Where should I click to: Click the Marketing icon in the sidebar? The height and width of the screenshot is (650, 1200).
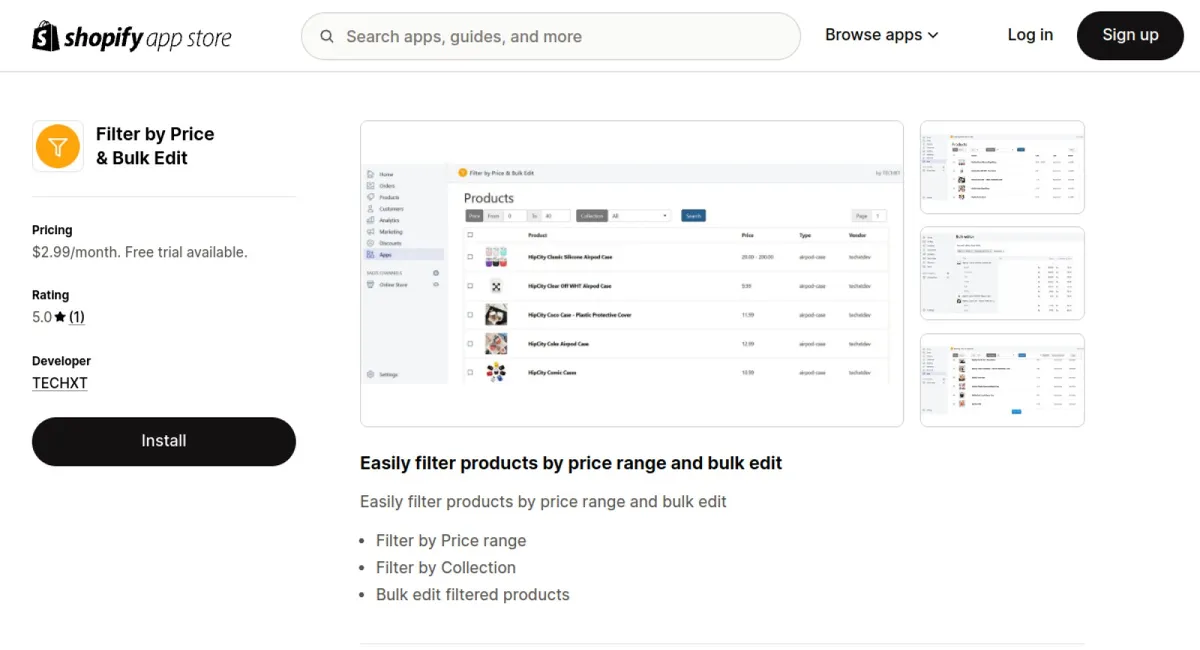[370, 231]
